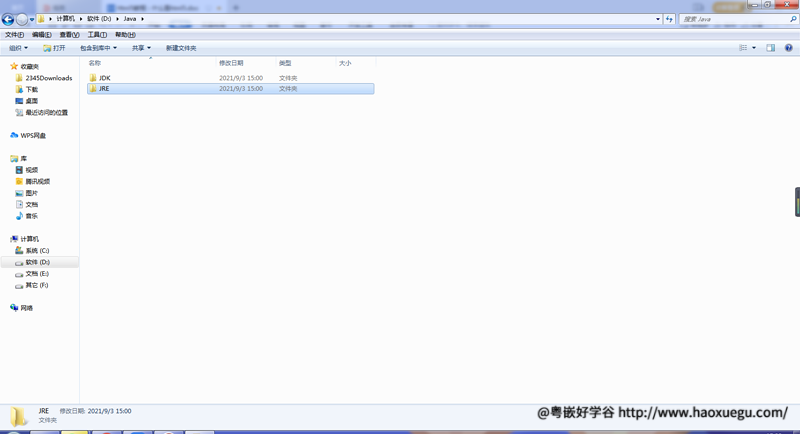Click the search magnifier icon
The height and width of the screenshot is (434, 800).
coord(793,19)
